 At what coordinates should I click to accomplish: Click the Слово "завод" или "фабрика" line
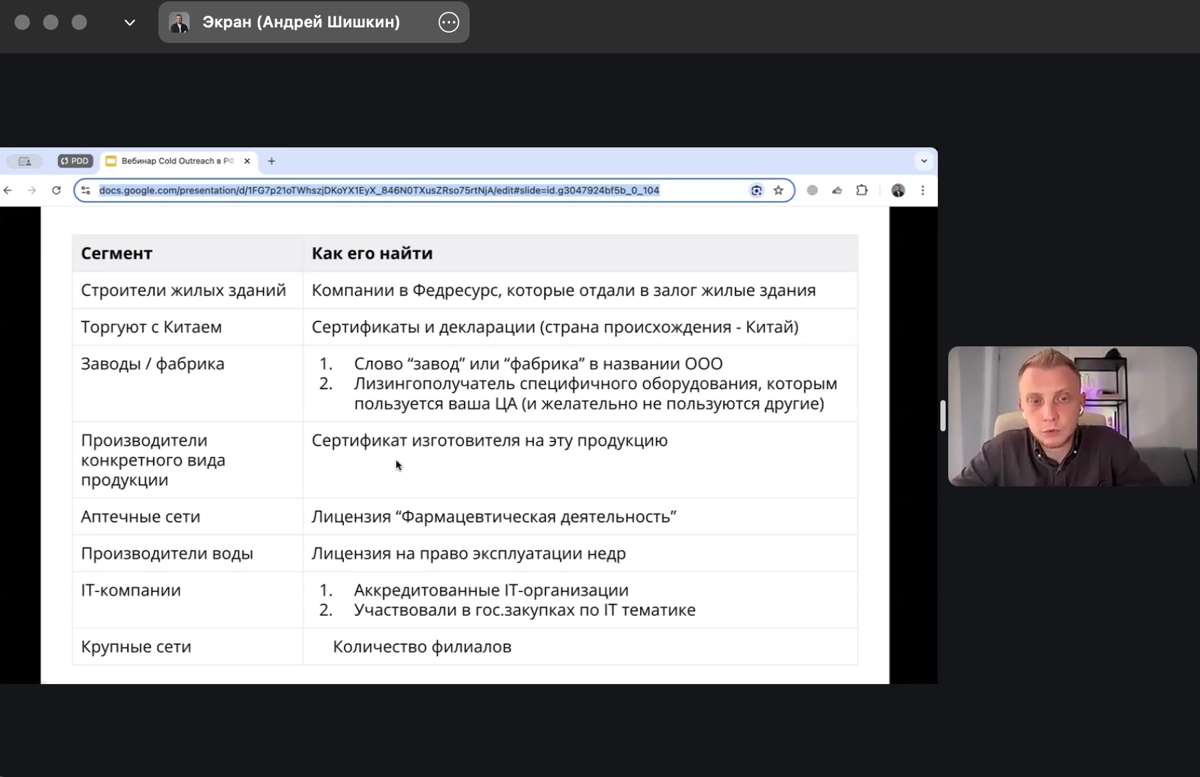tap(538, 364)
